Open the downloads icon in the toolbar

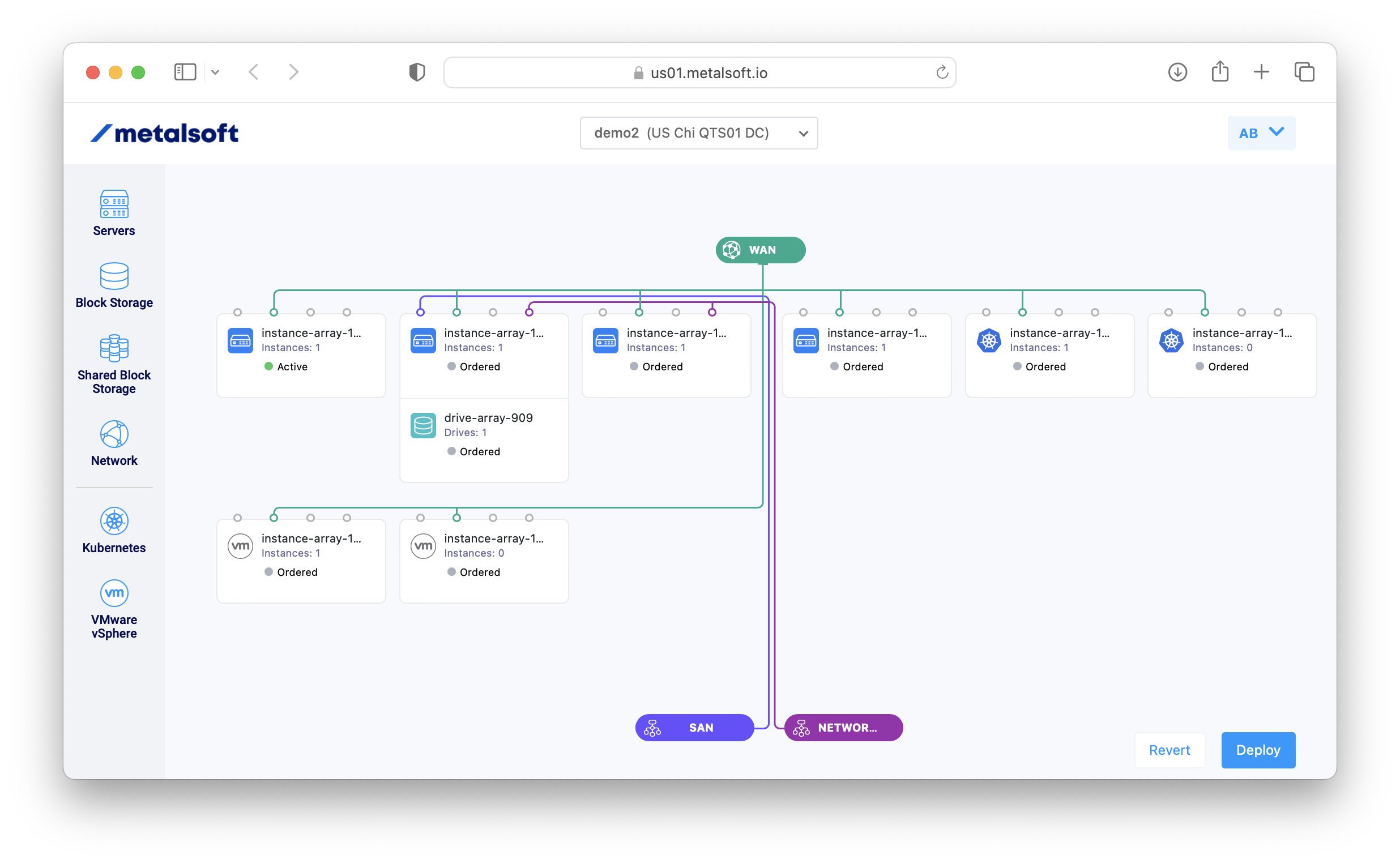coord(1177,72)
